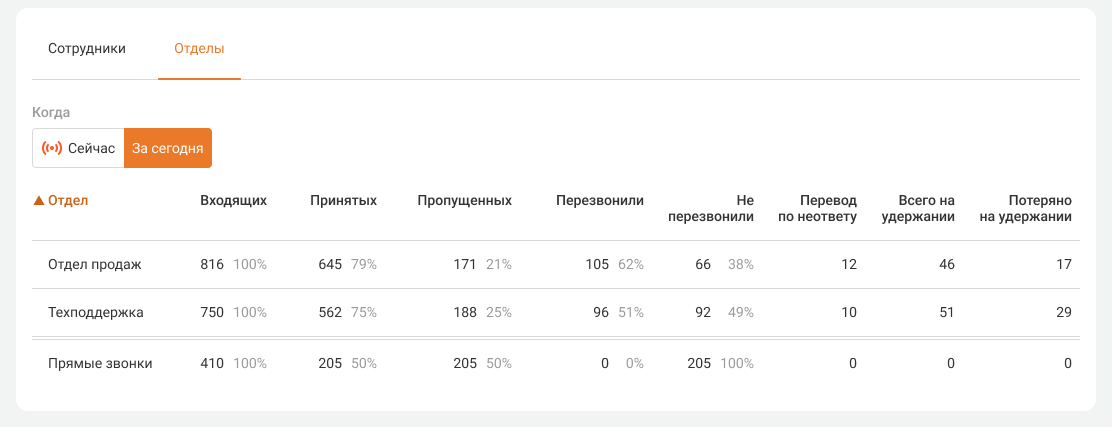Click the Принятых column header

343,200
